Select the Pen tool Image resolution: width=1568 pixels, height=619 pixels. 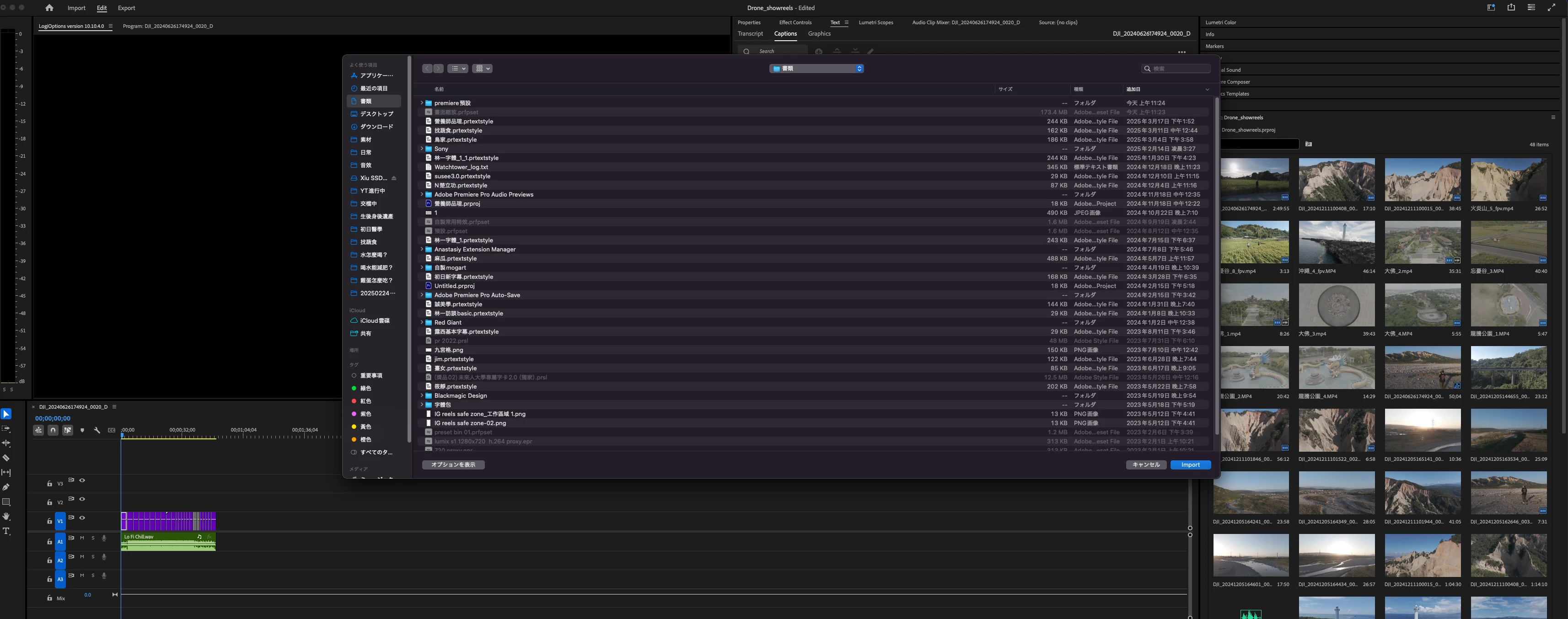tap(6, 487)
